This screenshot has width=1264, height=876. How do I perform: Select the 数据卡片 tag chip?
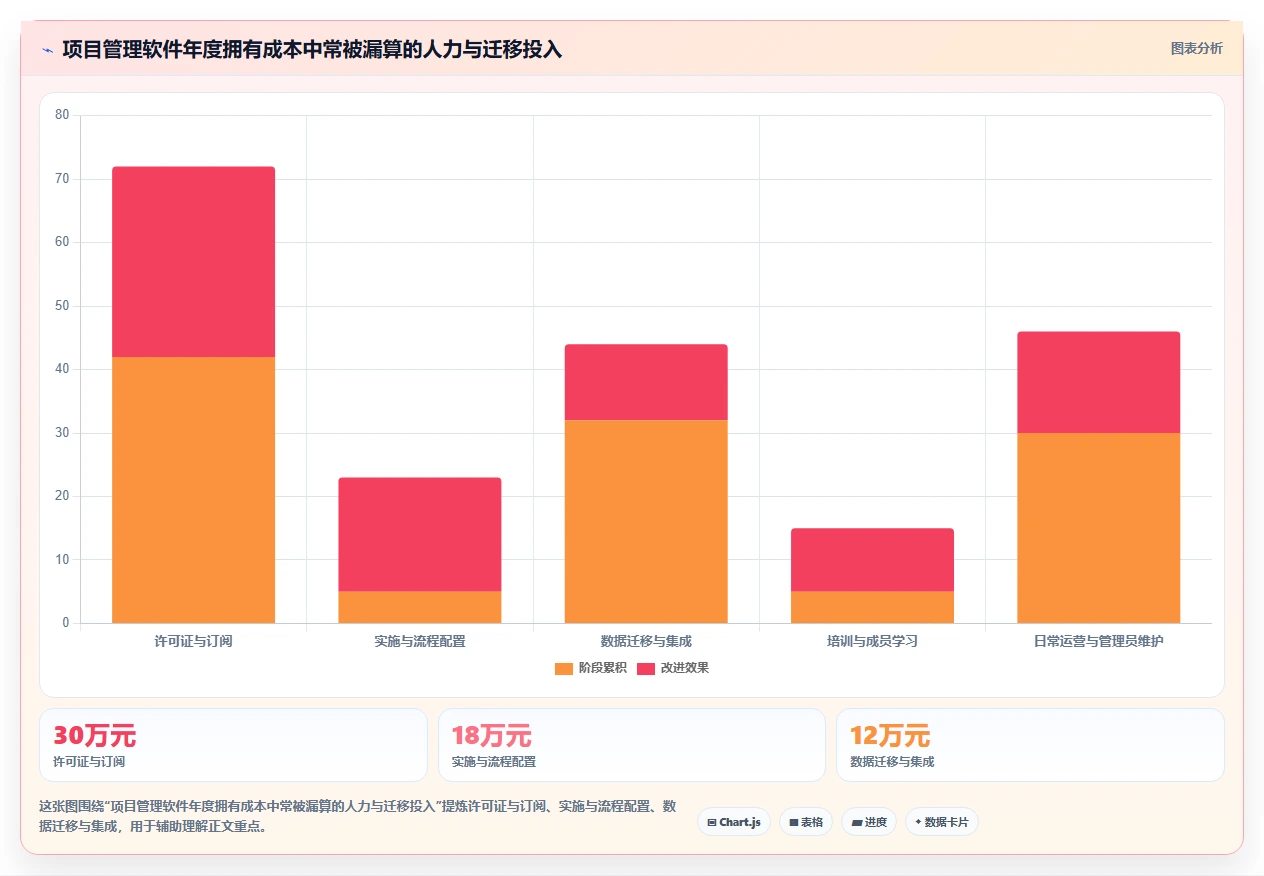[x=942, y=822]
